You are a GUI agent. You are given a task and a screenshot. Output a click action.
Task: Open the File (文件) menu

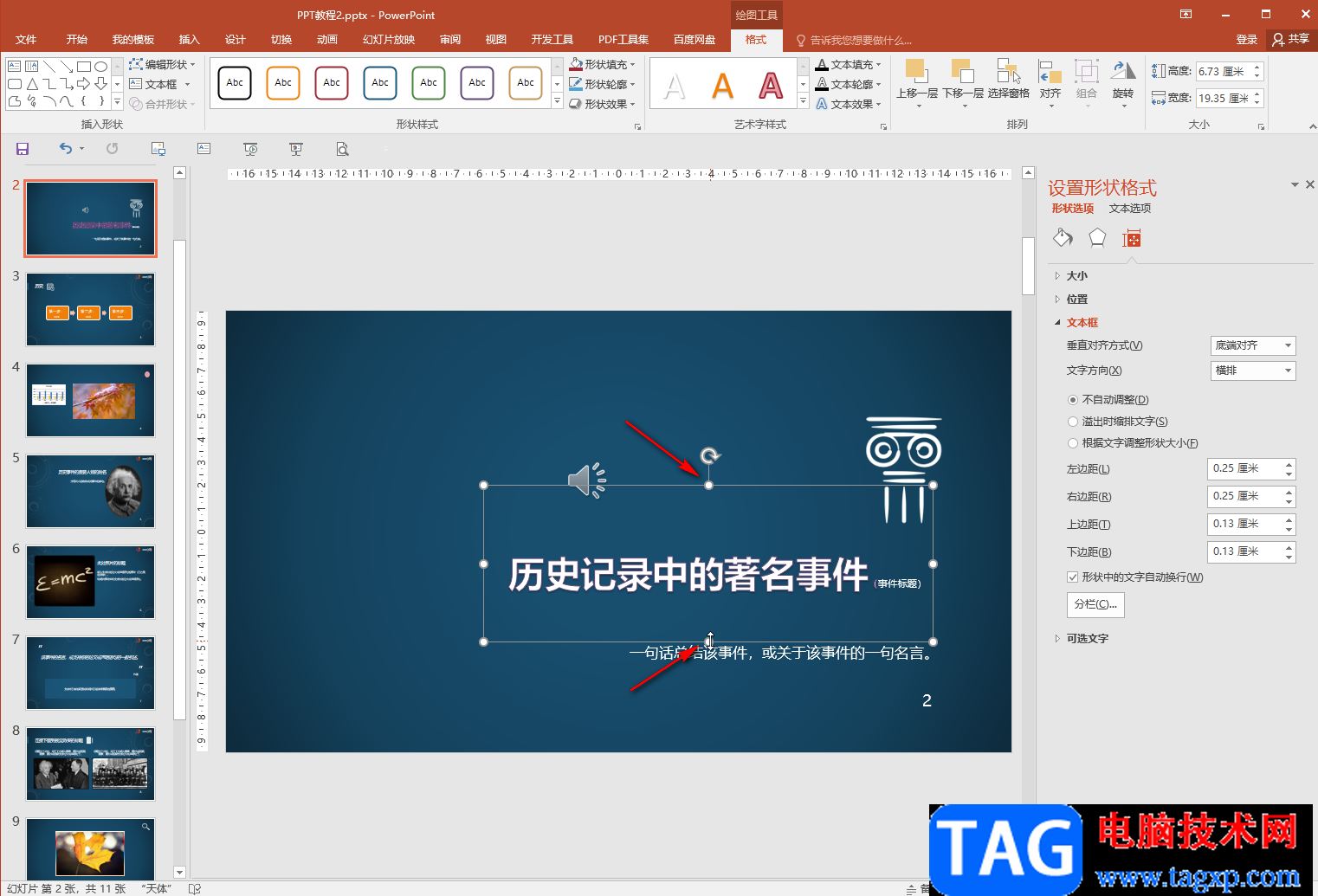(26, 40)
